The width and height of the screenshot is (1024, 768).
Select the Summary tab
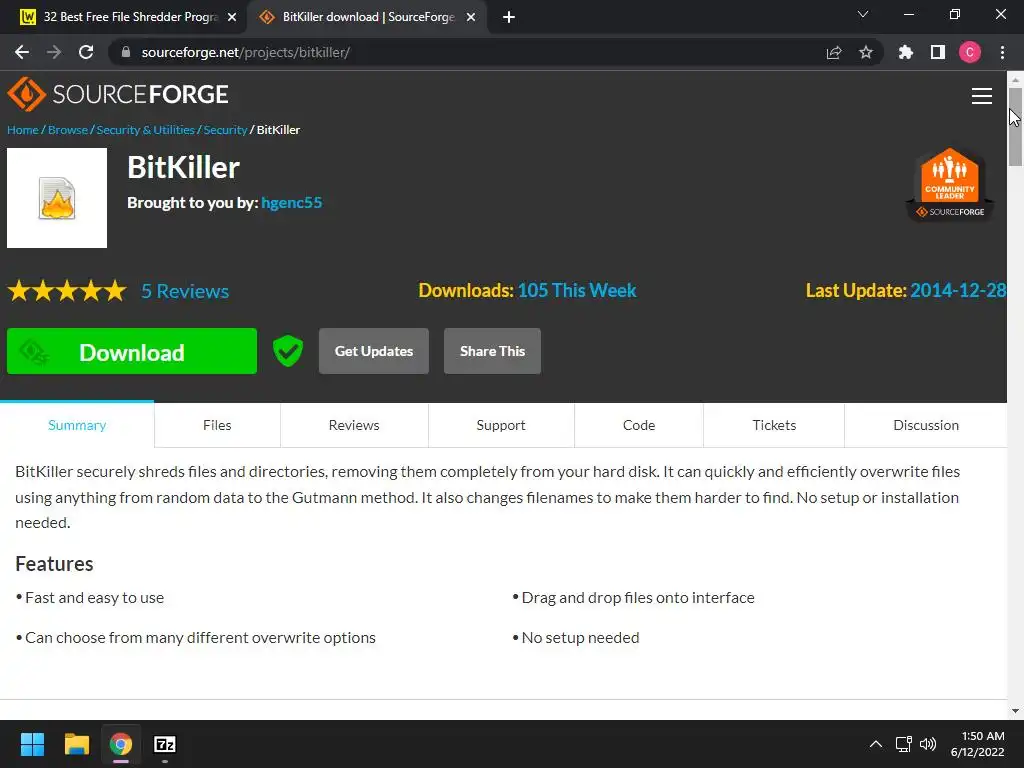point(77,425)
